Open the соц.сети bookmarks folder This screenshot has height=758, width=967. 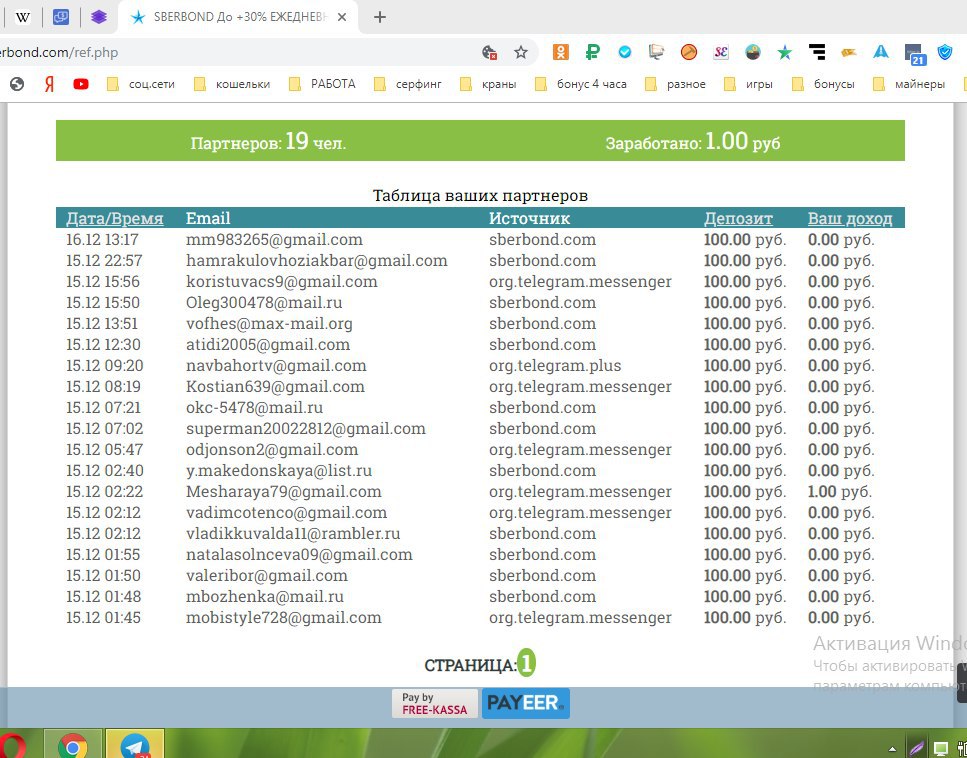point(141,84)
